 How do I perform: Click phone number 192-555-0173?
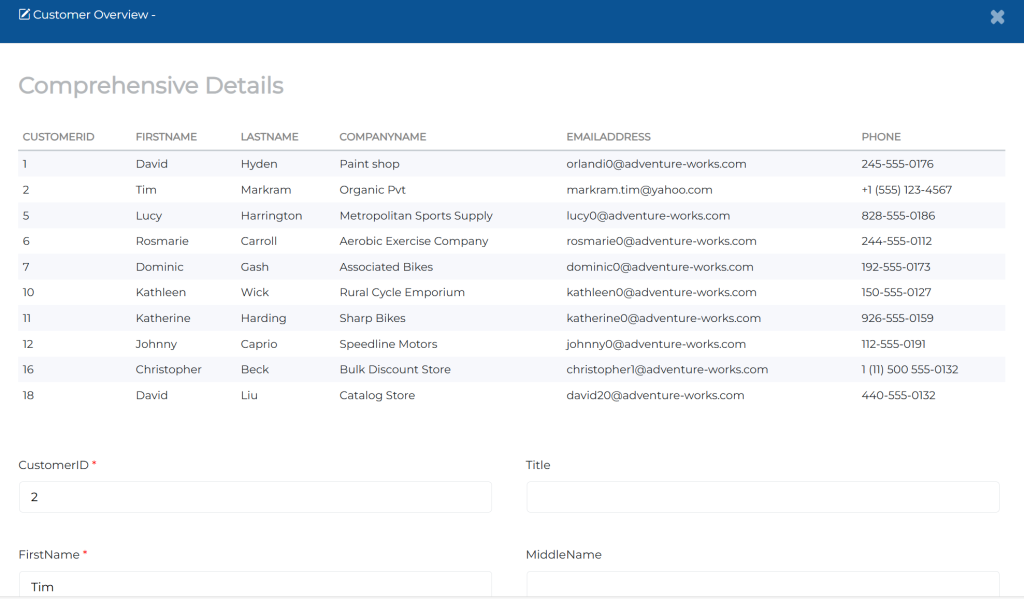click(x=896, y=267)
